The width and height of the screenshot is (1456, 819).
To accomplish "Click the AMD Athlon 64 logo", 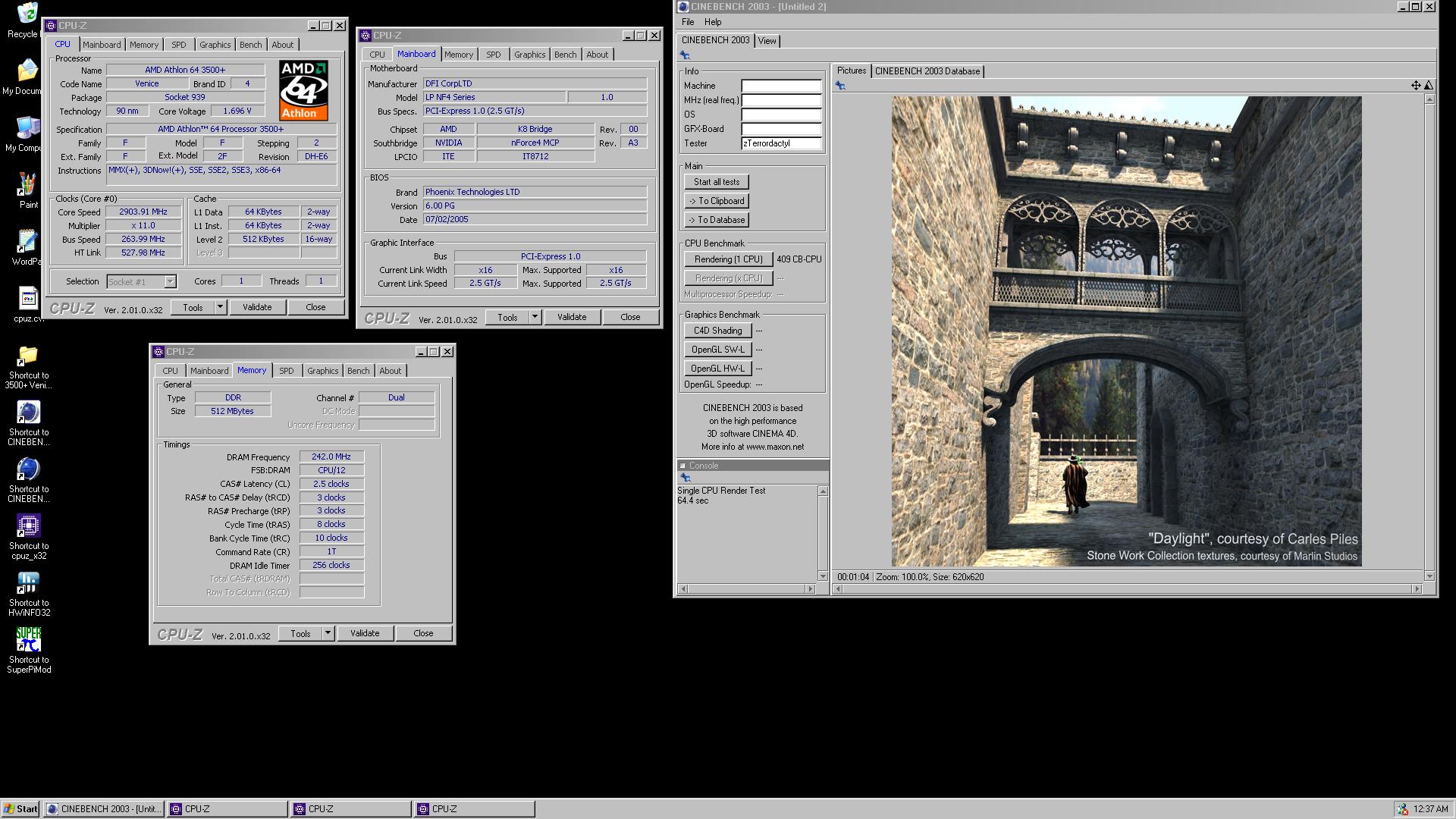I will (x=303, y=90).
